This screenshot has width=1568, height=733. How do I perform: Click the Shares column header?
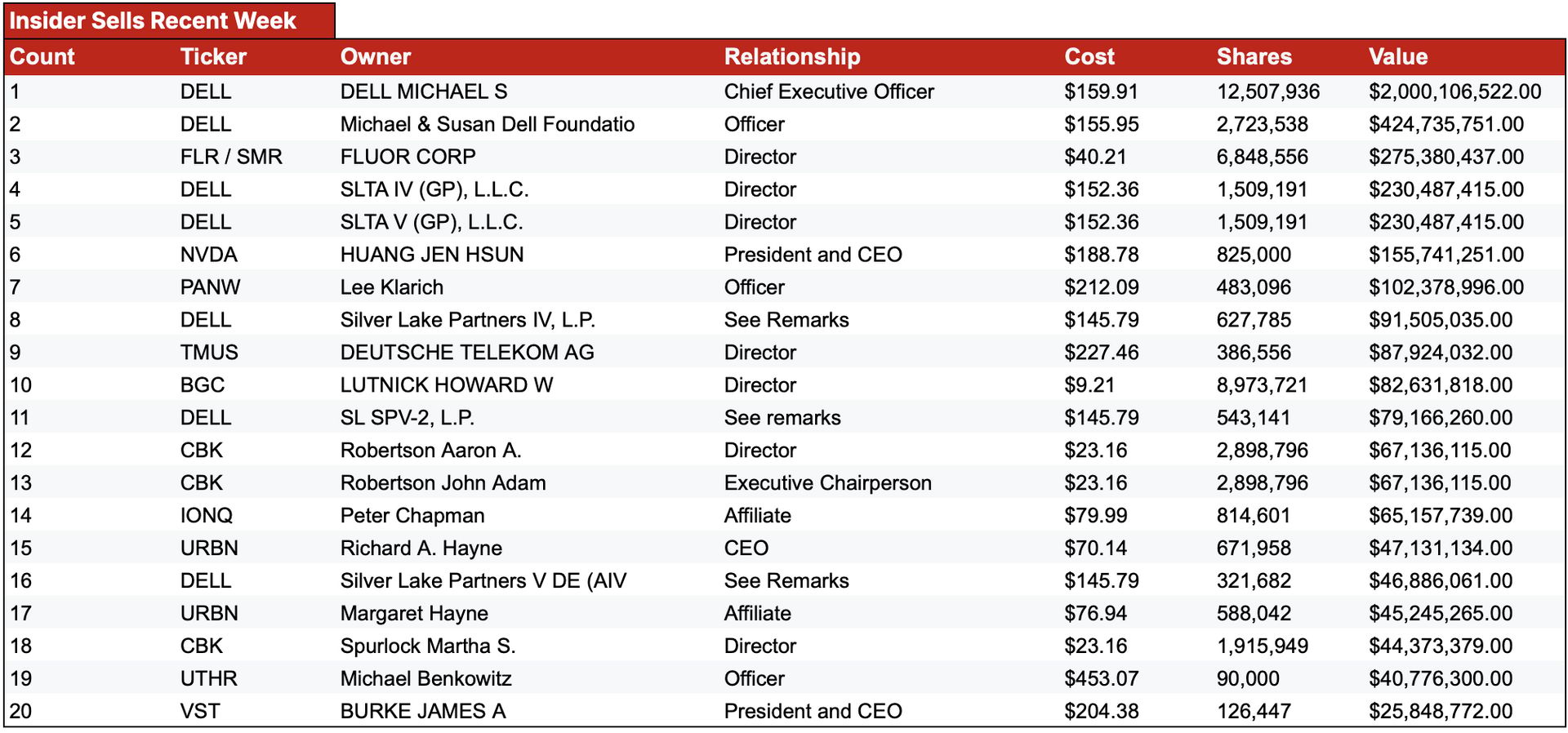1254,57
